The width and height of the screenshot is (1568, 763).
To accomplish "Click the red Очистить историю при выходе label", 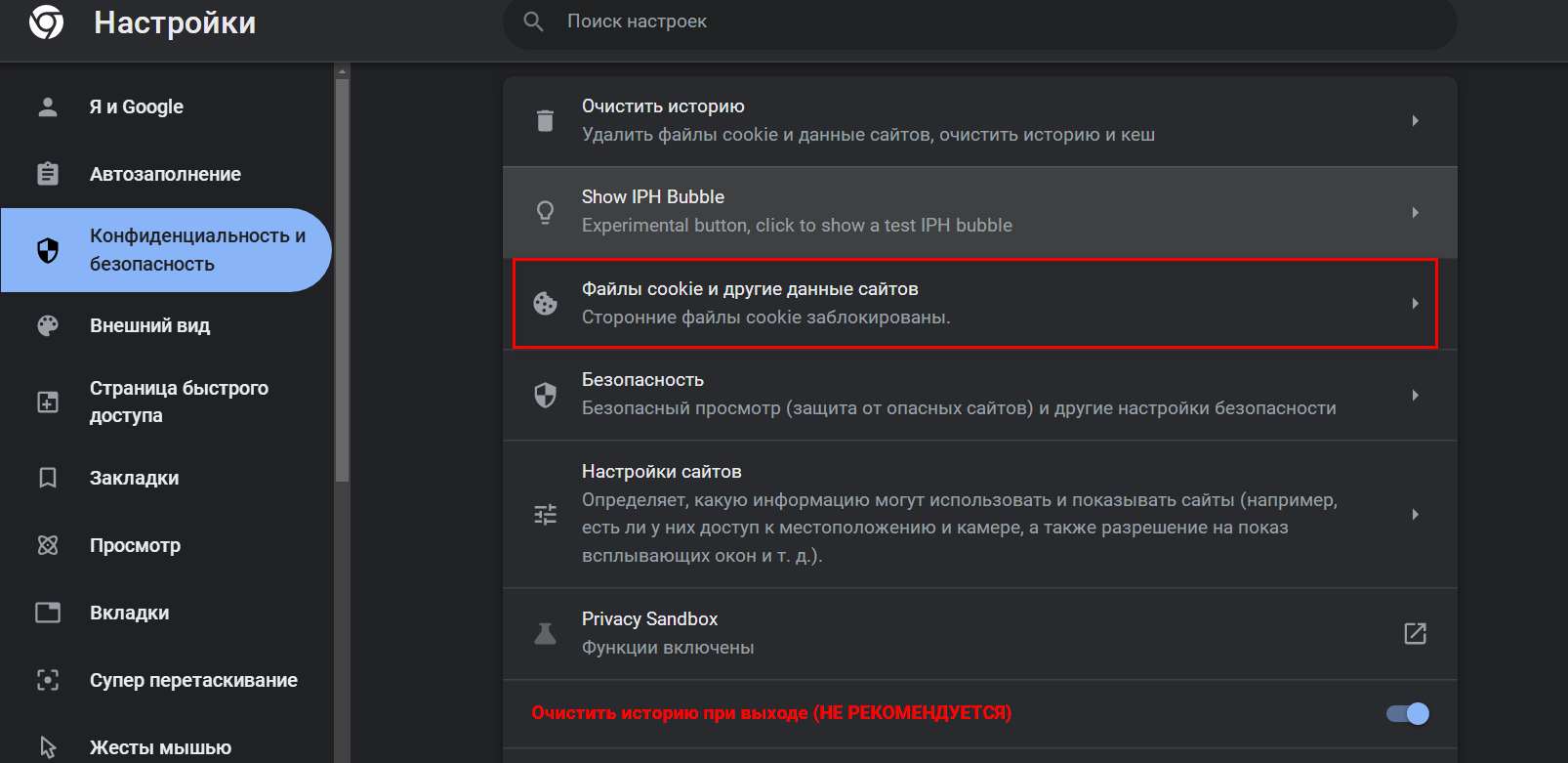I will pos(771,712).
